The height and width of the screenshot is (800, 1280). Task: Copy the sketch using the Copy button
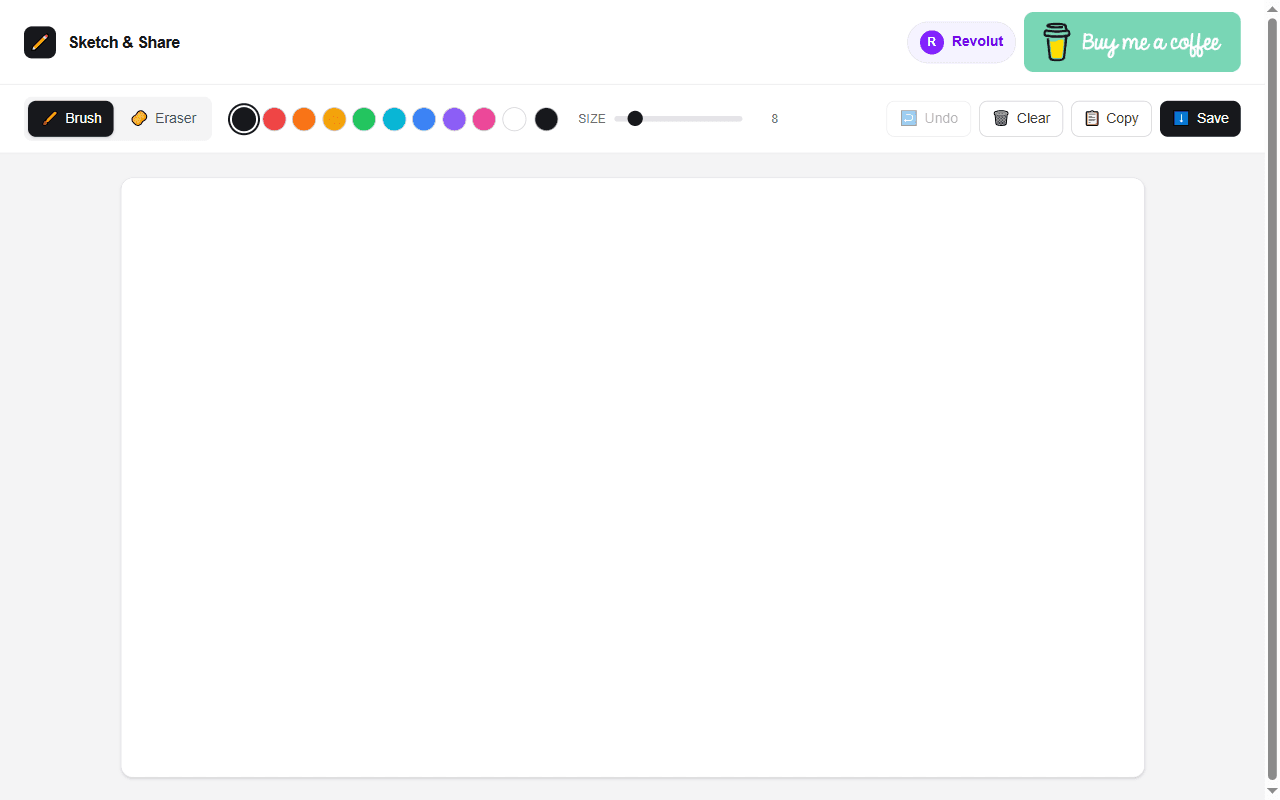(1111, 118)
